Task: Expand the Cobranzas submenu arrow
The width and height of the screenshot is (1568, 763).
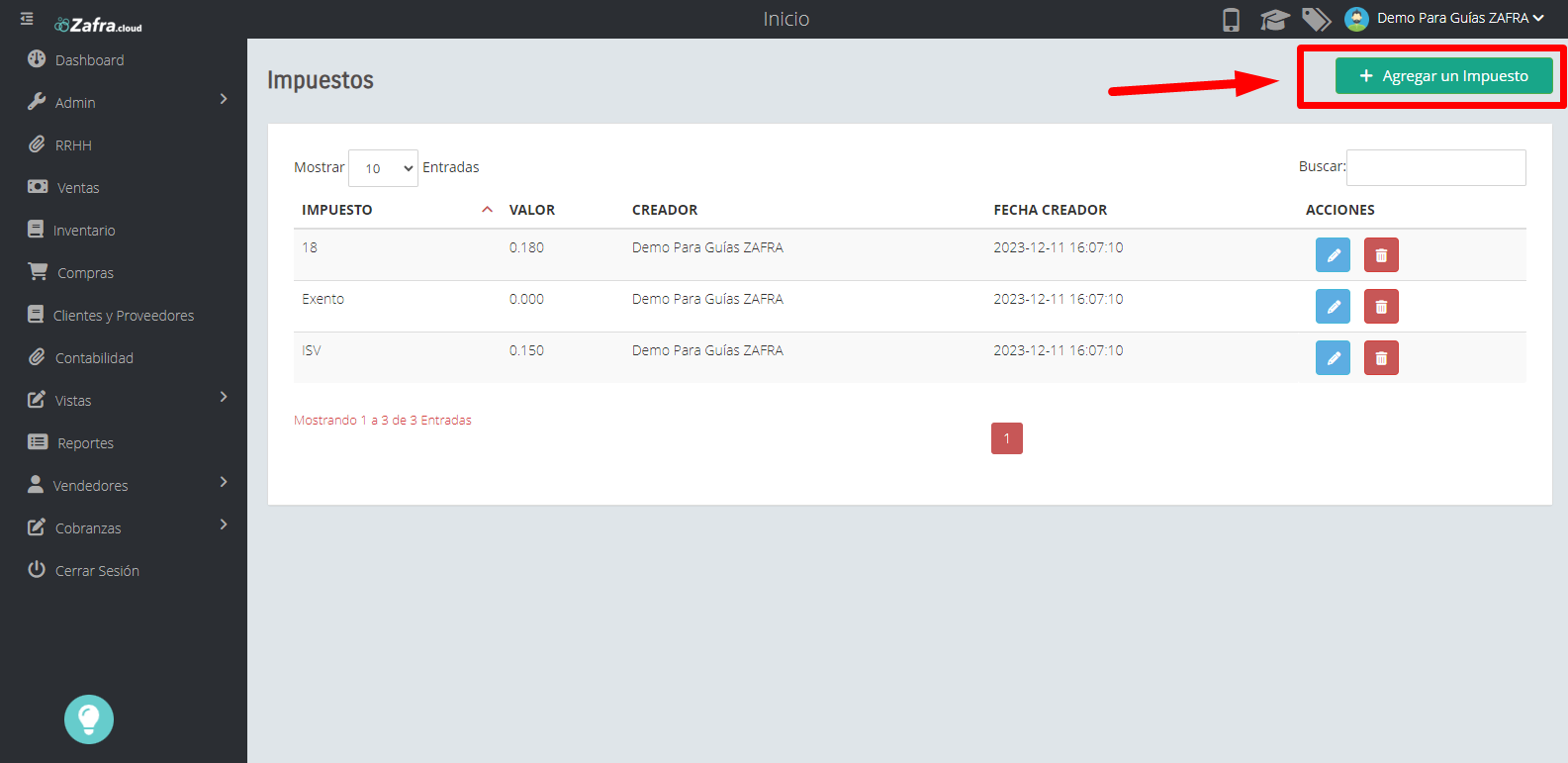Action: click(224, 525)
